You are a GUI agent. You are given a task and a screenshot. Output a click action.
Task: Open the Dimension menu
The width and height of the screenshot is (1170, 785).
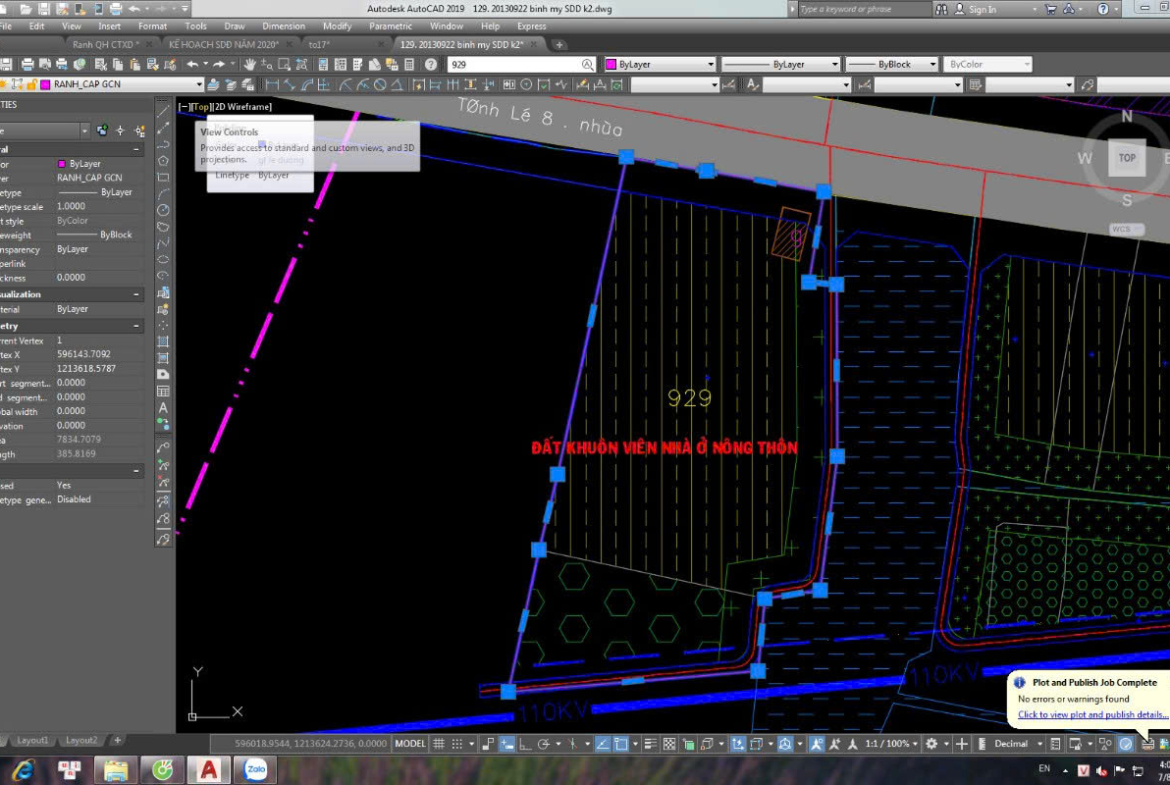pyautogui.click(x=283, y=26)
